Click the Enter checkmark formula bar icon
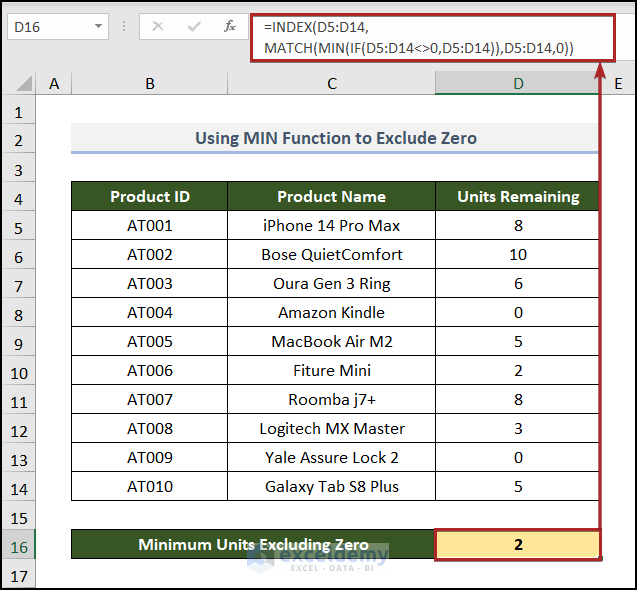This screenshot has height=590, width=637. point(194,27)
